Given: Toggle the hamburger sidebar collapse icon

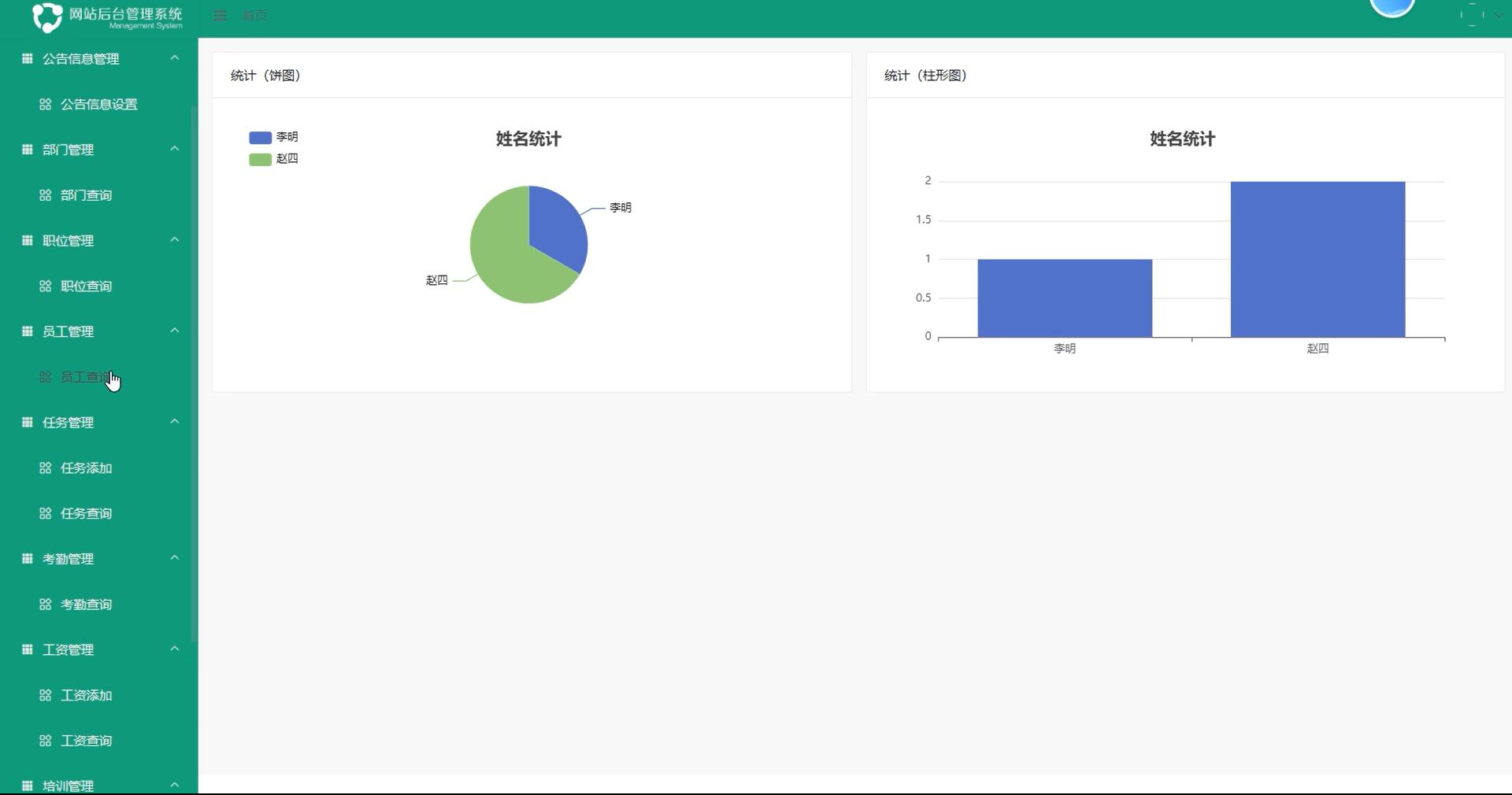Looking at the screenshot, I should click(220, 16).
